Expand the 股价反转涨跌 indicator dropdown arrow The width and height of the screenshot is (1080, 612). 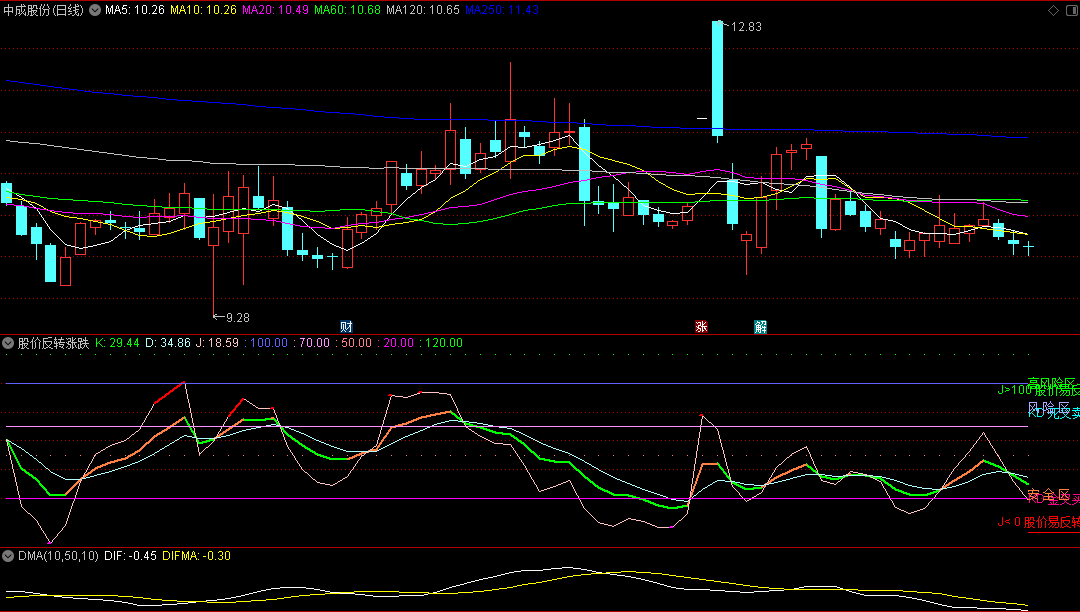(8, 343)
